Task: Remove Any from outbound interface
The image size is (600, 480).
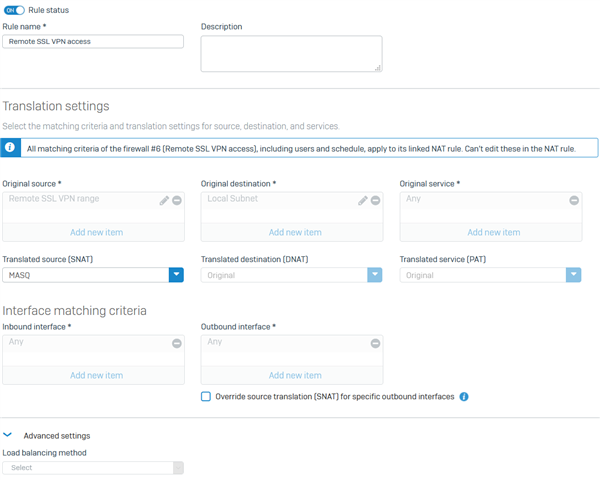Action: 375,343
